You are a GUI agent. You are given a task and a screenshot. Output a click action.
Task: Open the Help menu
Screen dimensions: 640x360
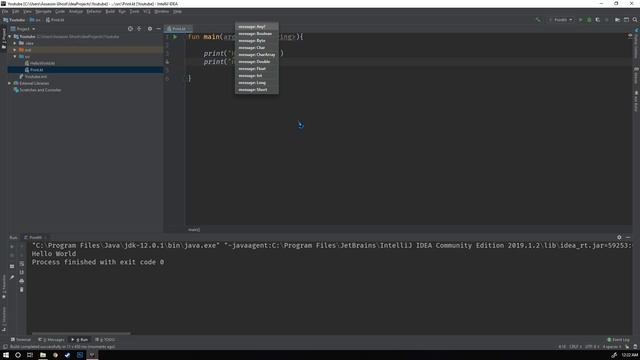177,11
